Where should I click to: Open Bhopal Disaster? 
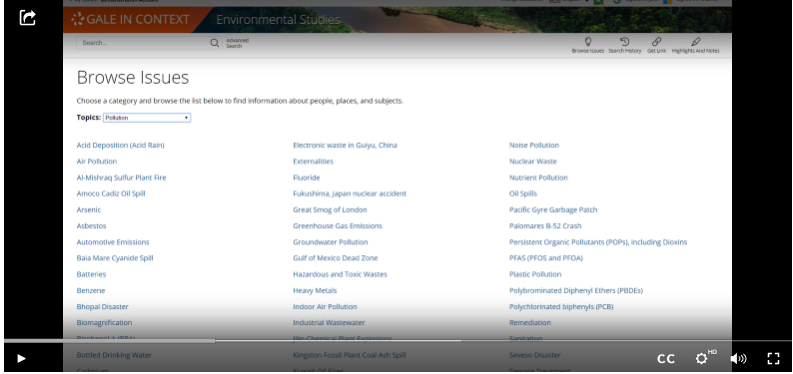[x=103, y=306]
